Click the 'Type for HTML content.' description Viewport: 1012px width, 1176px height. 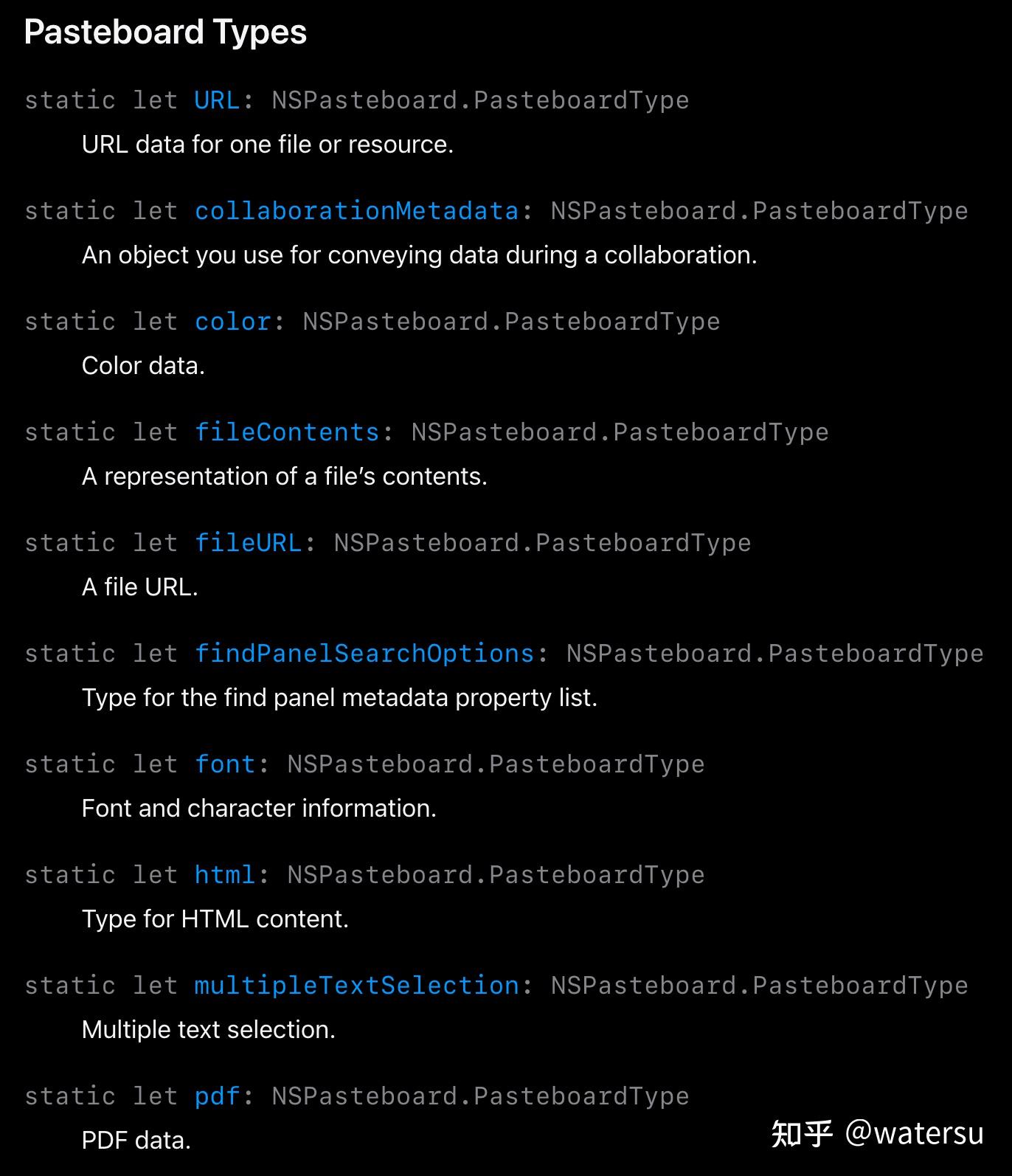pyautogui.click(x=215, y=919)
